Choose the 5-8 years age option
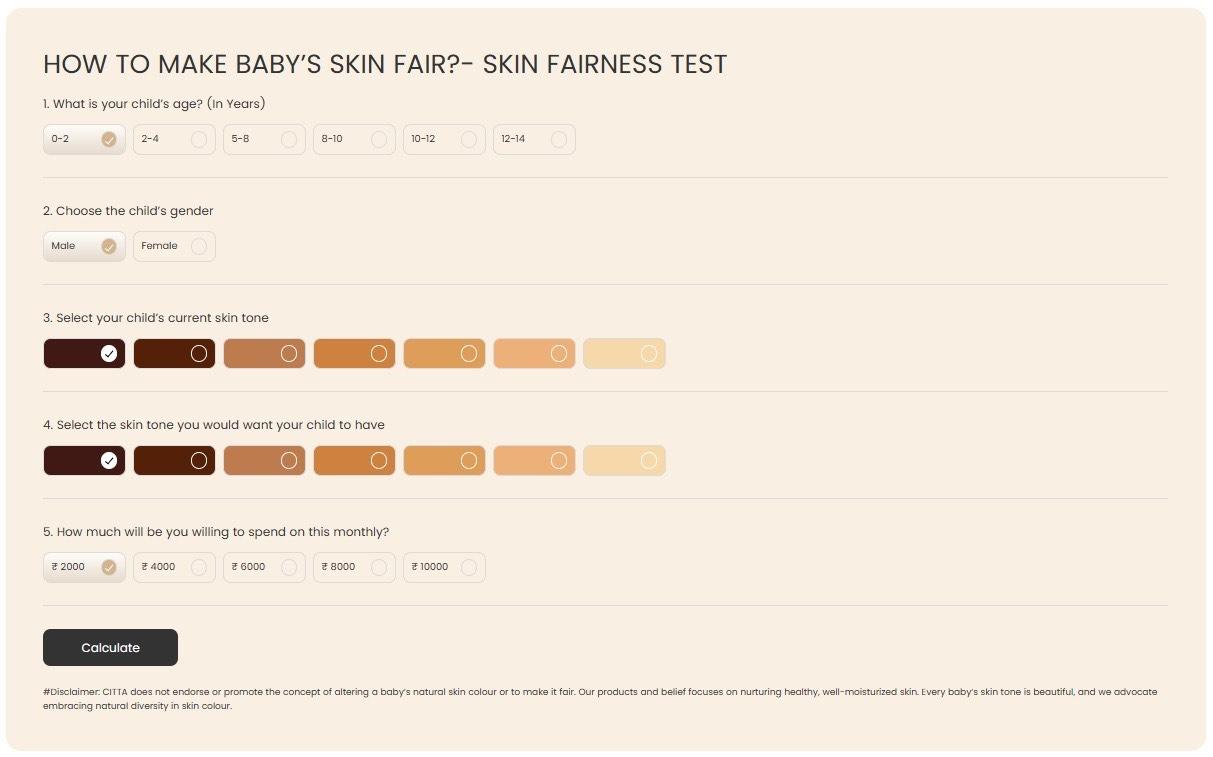 264,139
